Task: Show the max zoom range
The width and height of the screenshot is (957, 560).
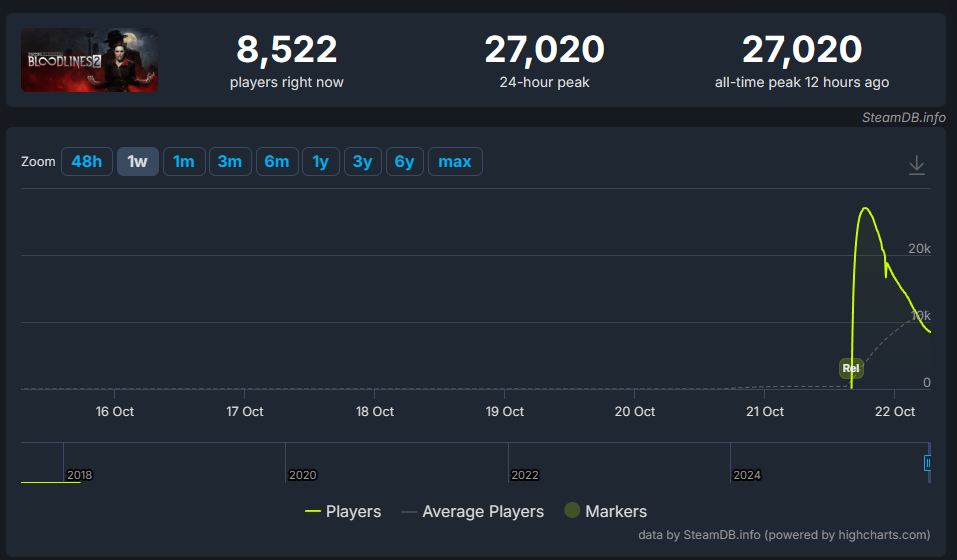Action: pyautogui.click(x=455, y=162)
